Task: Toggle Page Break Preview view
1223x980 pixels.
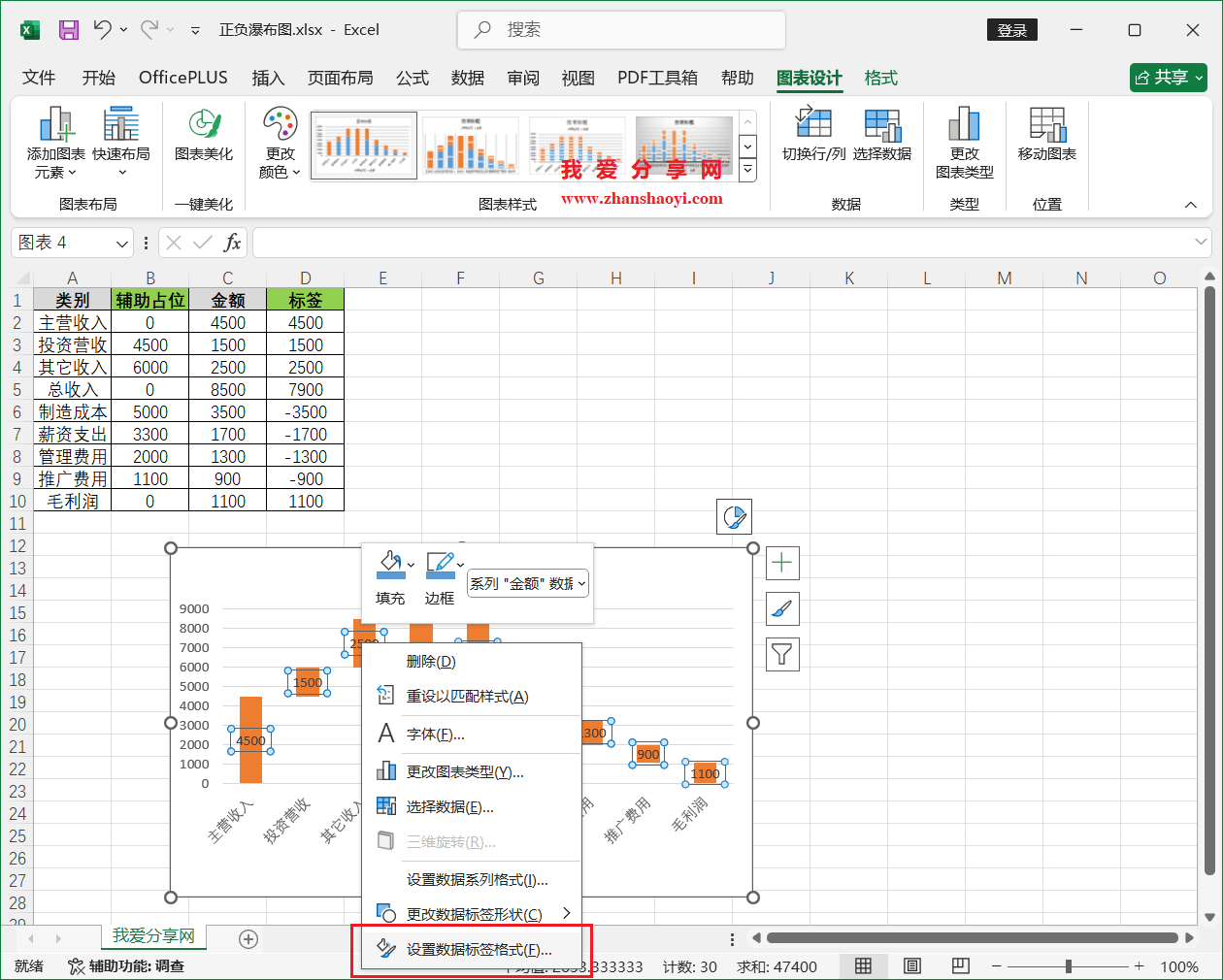Action: [960, 966]
